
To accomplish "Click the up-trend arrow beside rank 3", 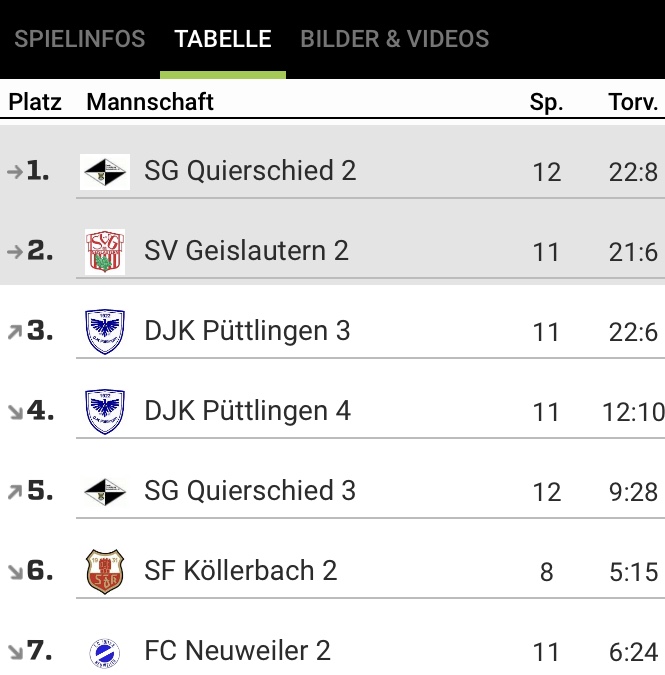I will [x=14, y=332].
